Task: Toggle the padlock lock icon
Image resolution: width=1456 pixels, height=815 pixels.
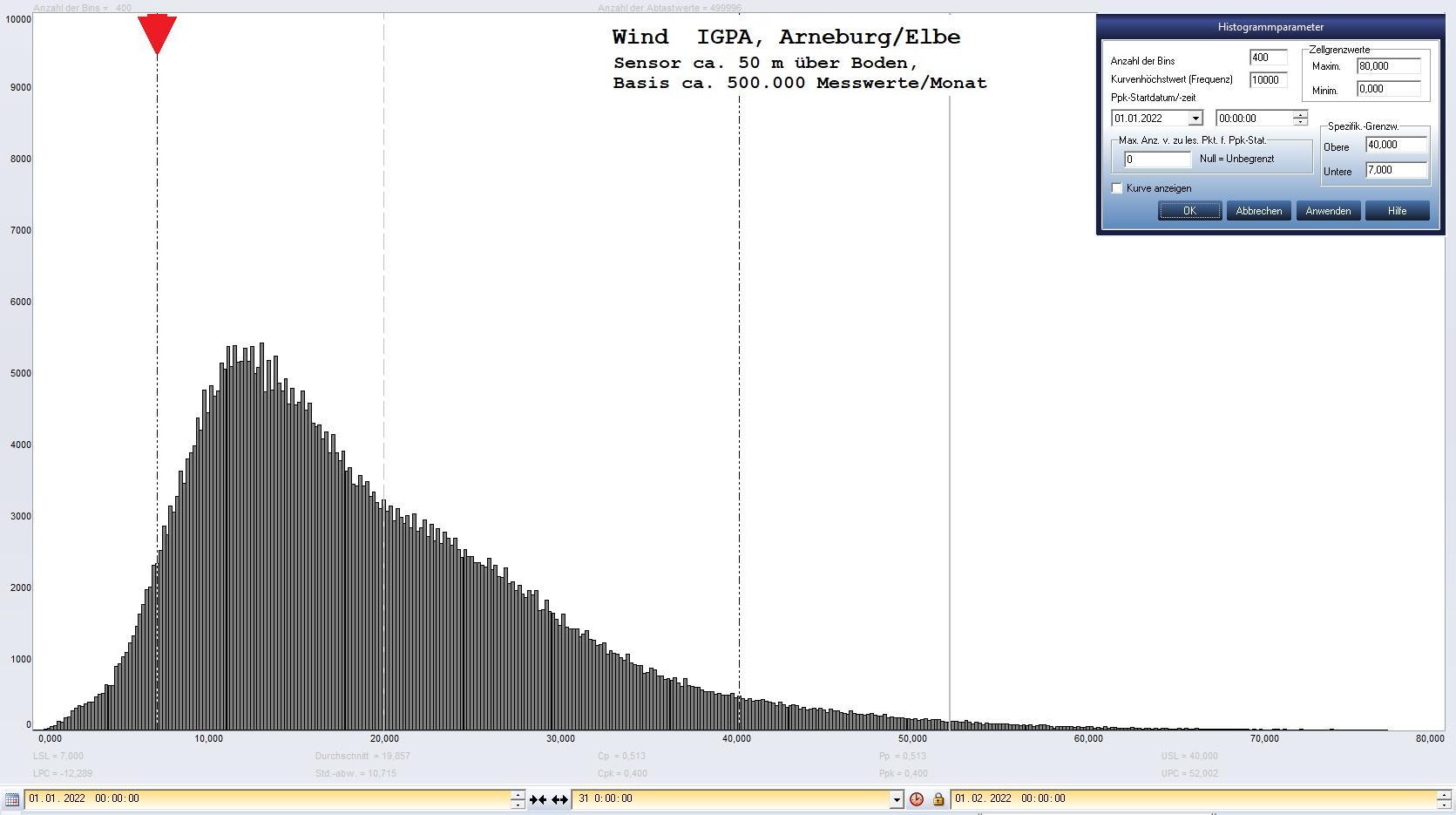Action: (938, 799)
